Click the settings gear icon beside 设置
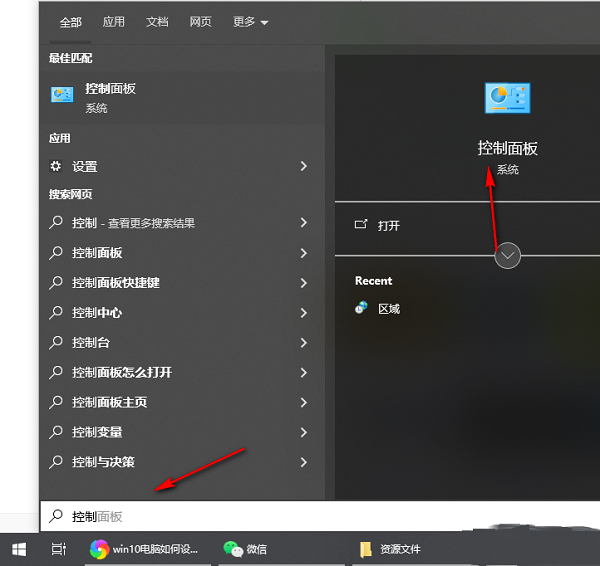 point(56,166)
